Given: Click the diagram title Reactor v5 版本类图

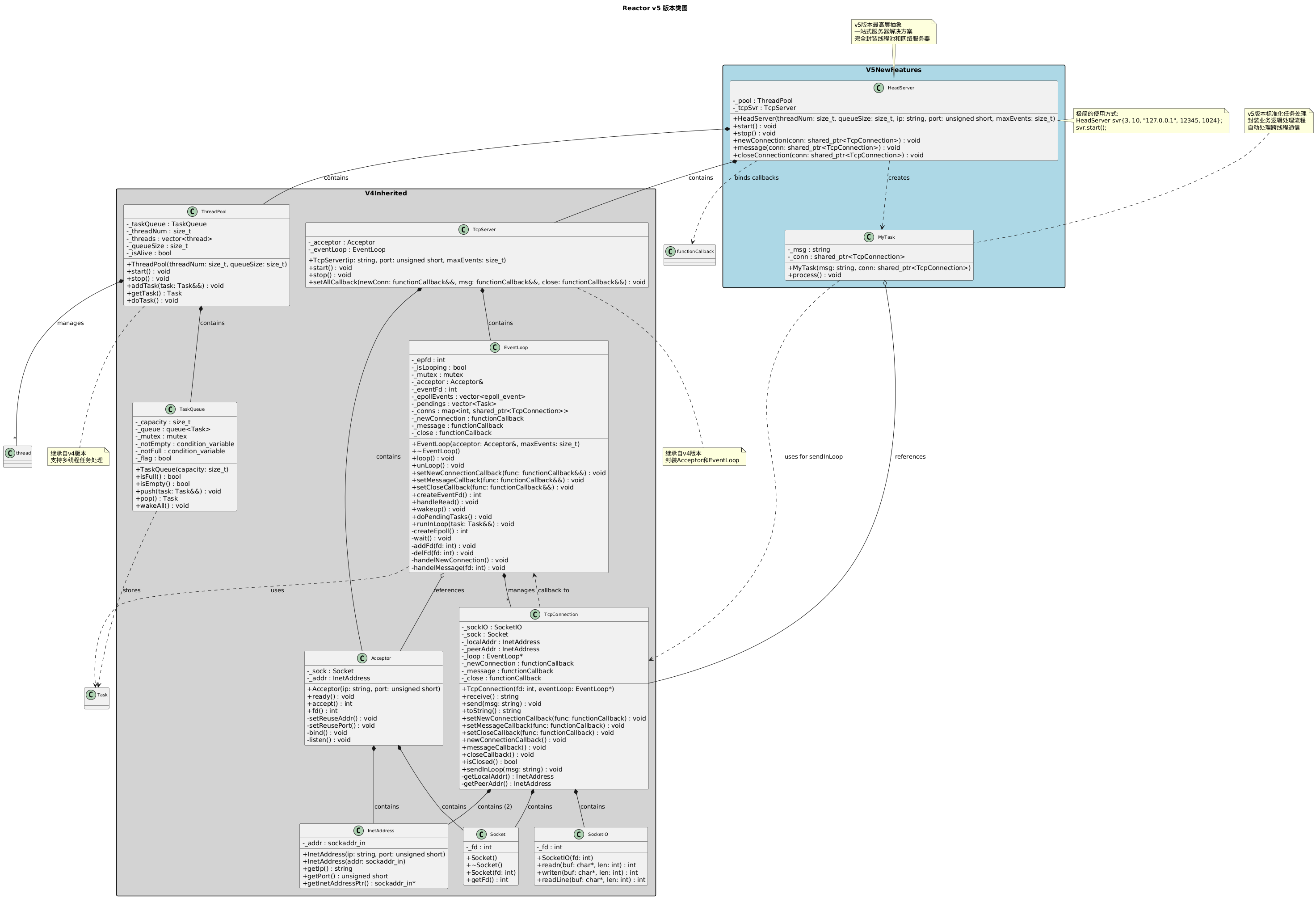Looking at the screenshot, I should coord(655,8).
